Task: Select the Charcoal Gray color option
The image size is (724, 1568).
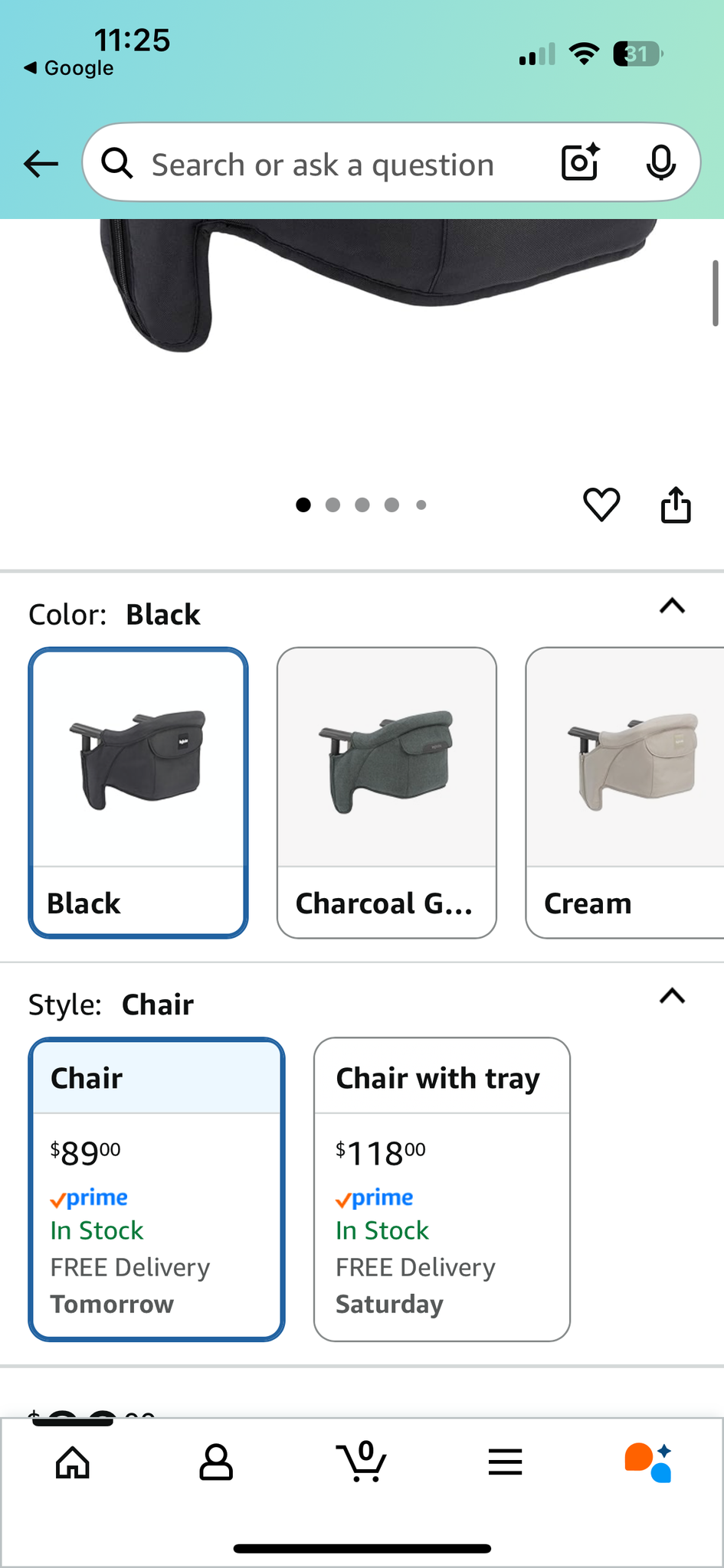Action: point(387,792)
